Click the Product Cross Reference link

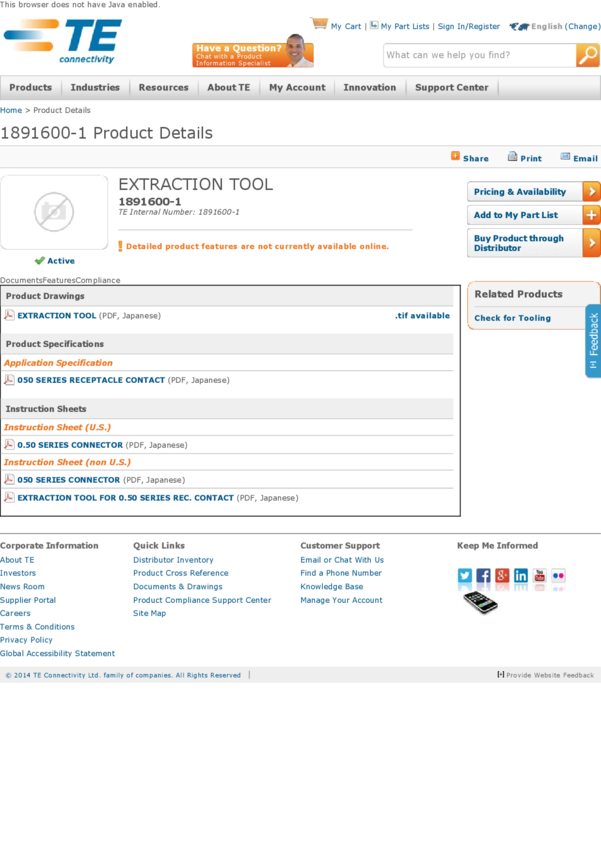point(180,573)
